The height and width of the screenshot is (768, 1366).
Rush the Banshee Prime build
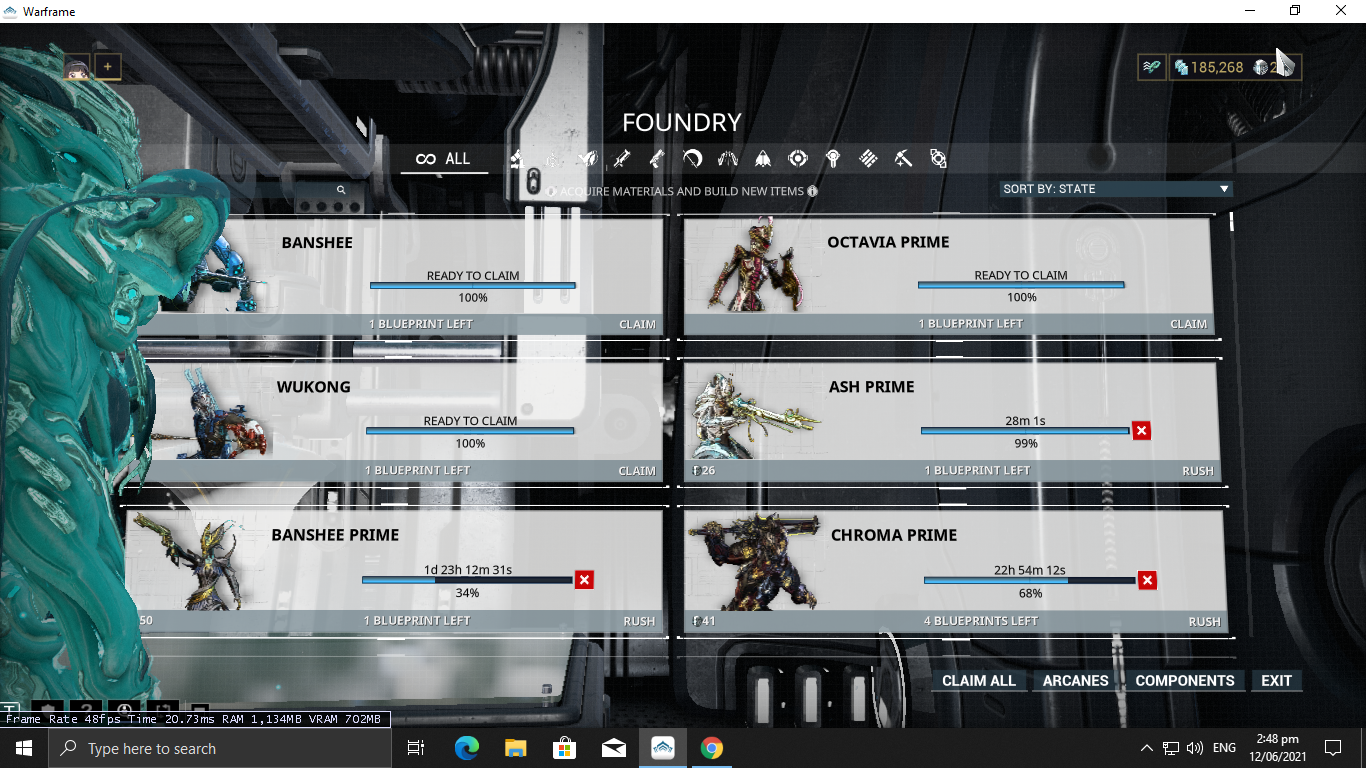tap(639, 621)
